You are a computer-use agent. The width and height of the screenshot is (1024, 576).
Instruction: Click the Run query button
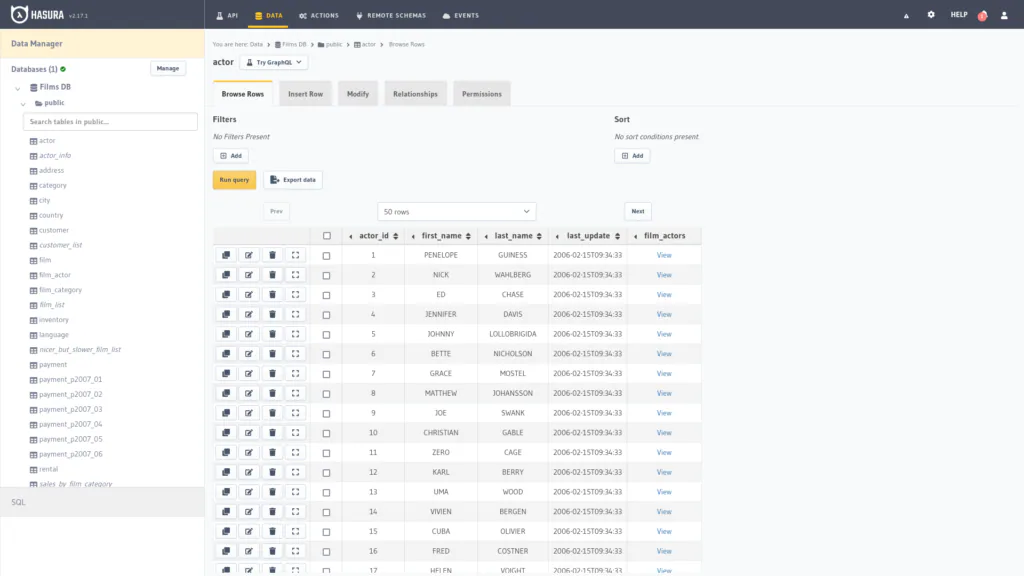[x=234, y=180]
